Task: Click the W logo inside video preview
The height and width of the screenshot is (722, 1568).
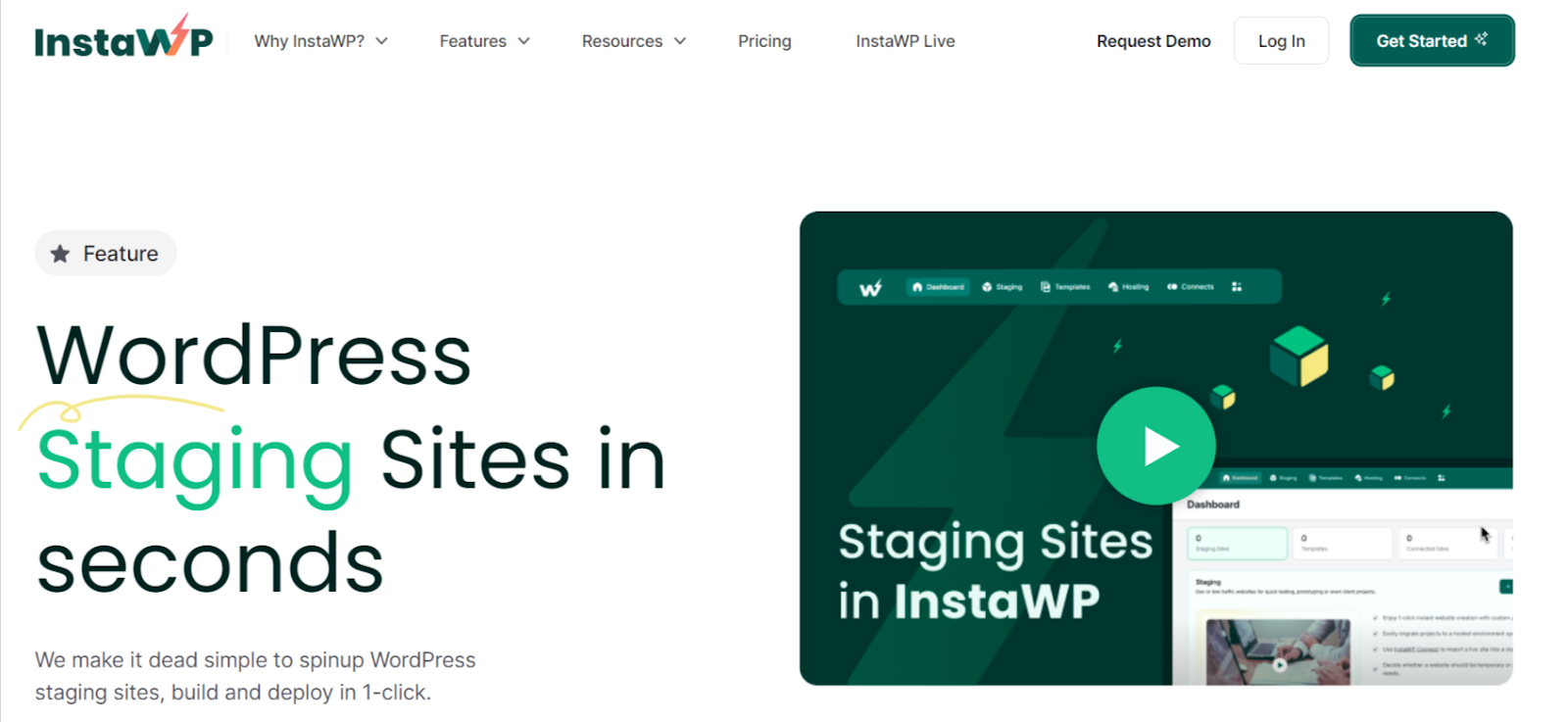Action: click(x=870, y=288)
